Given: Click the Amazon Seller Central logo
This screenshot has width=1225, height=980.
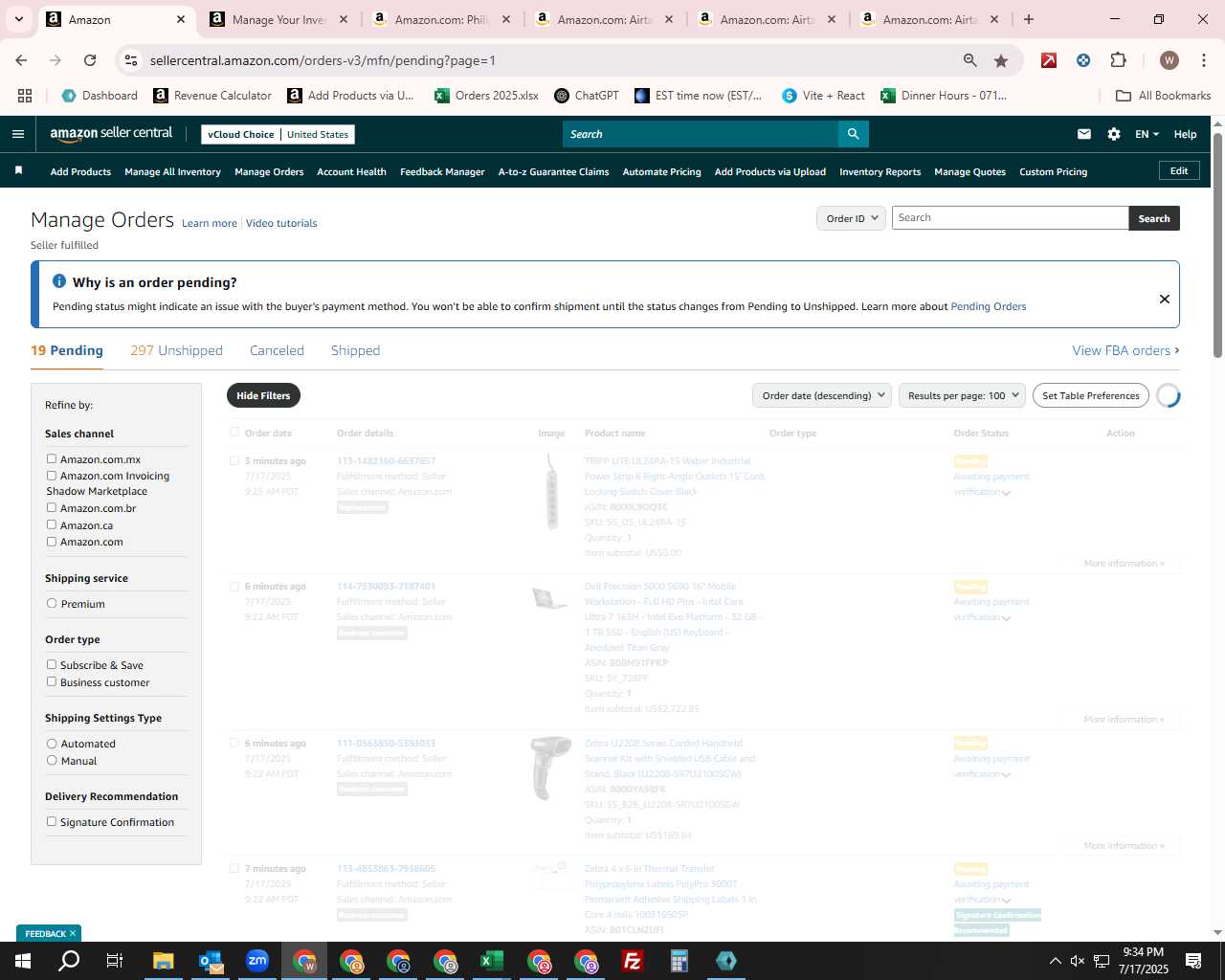Looking at the screenshot, I should tap(111, 134).
